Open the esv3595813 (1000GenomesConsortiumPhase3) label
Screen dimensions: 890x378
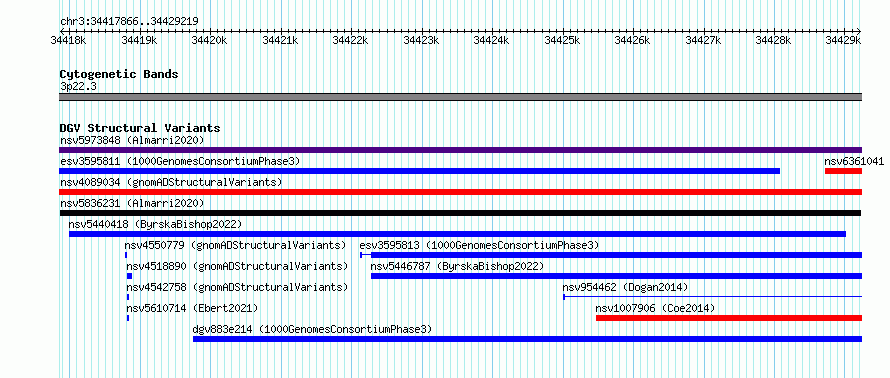[x=480, y=245]
